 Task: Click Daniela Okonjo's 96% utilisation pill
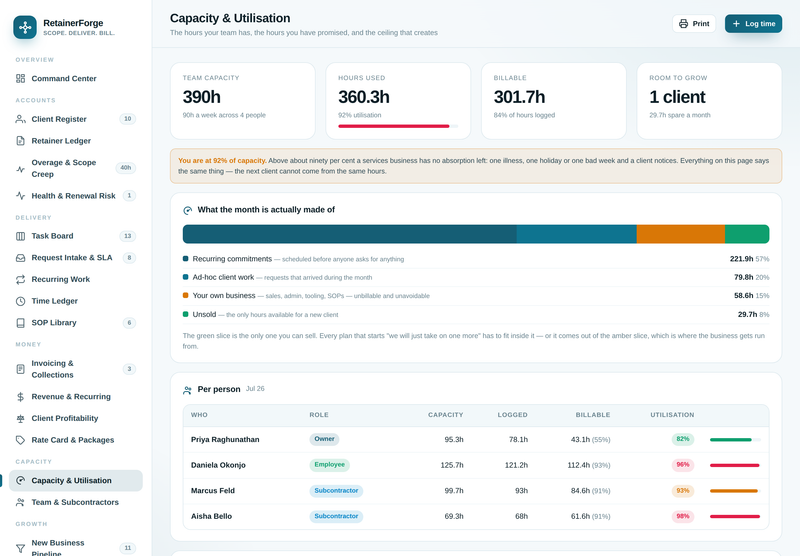click(683, 465)
